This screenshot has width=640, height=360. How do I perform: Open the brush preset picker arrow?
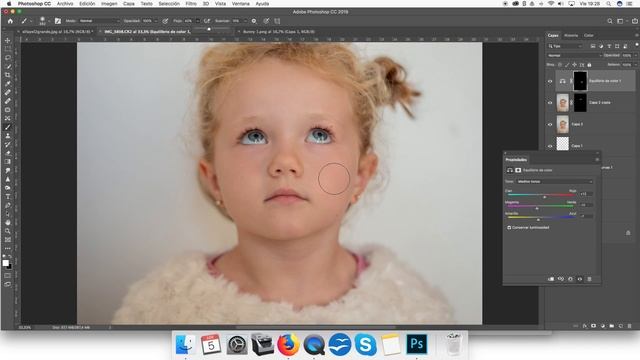(x=49, y=21)
